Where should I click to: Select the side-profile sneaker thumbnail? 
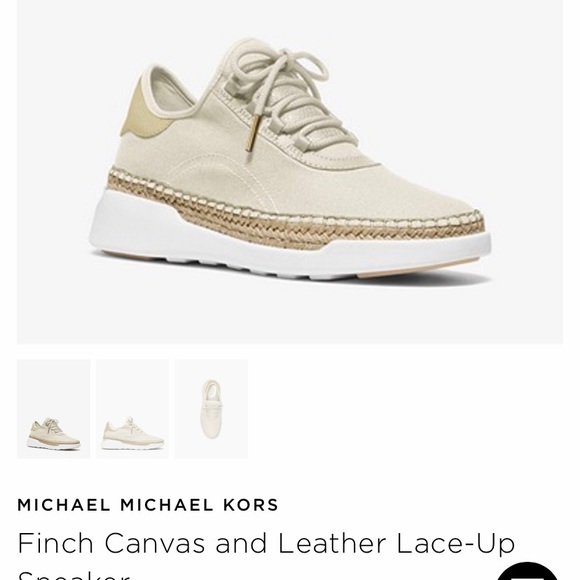pyautogui.click(x=132, y=409)
